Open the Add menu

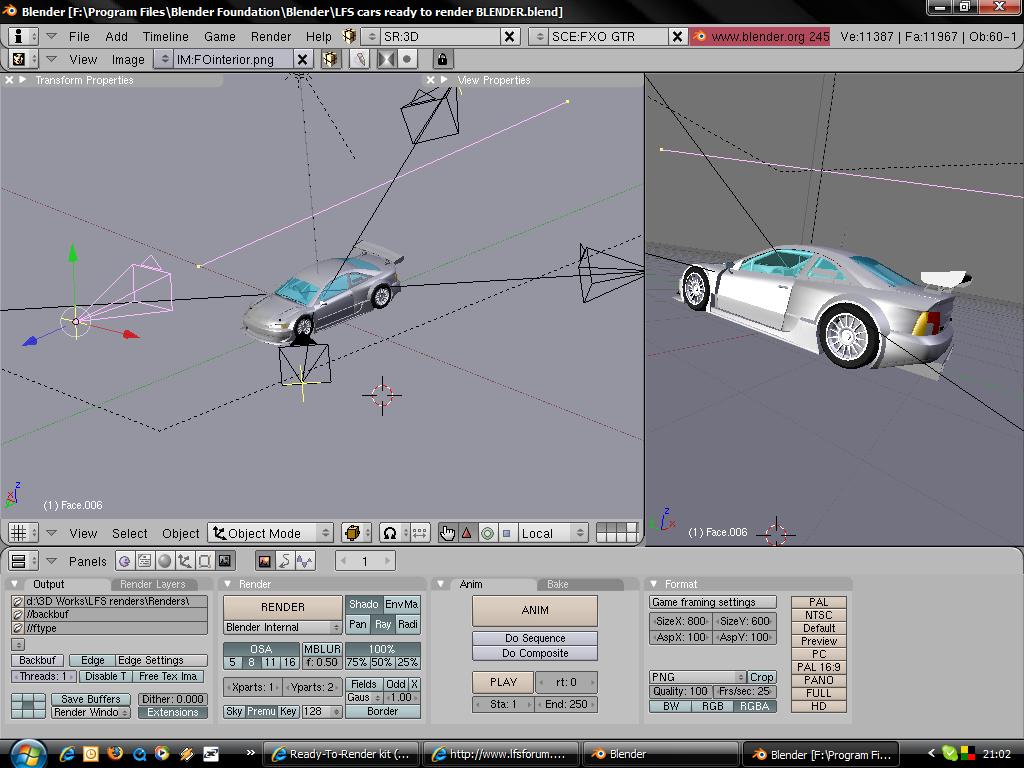pos(116,37)
